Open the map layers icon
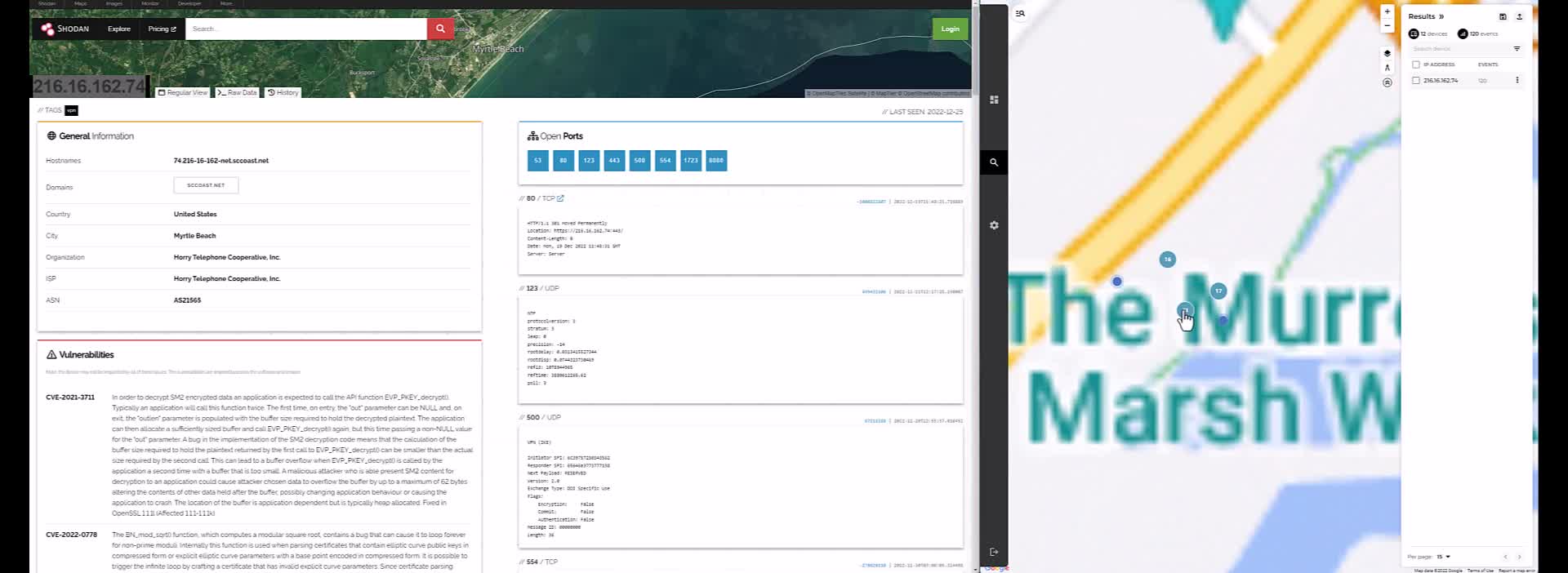Screen dimensions: 1568x573 1387,53
